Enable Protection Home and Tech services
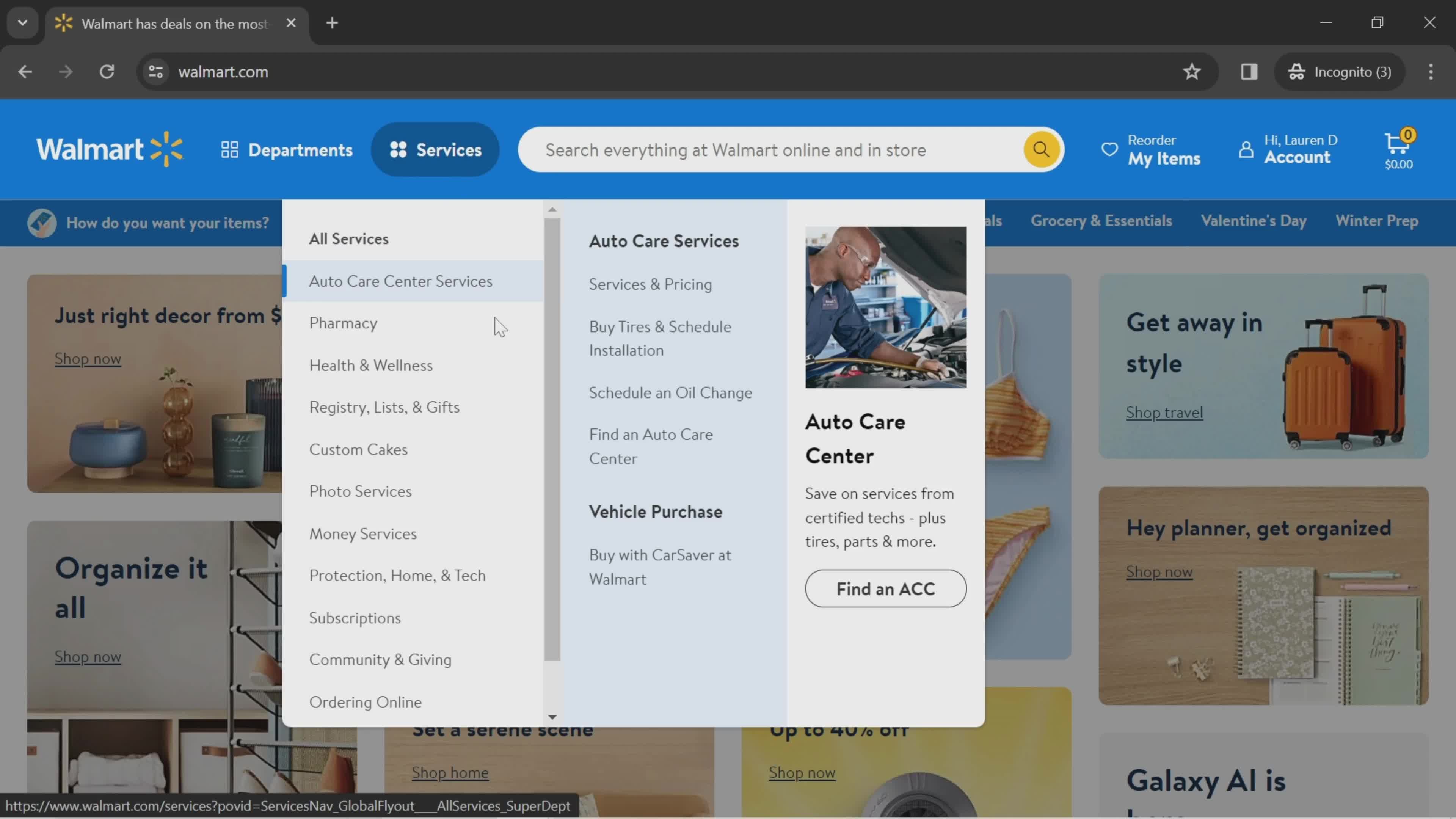The image size is (1456, 819). tap(397, 575)
